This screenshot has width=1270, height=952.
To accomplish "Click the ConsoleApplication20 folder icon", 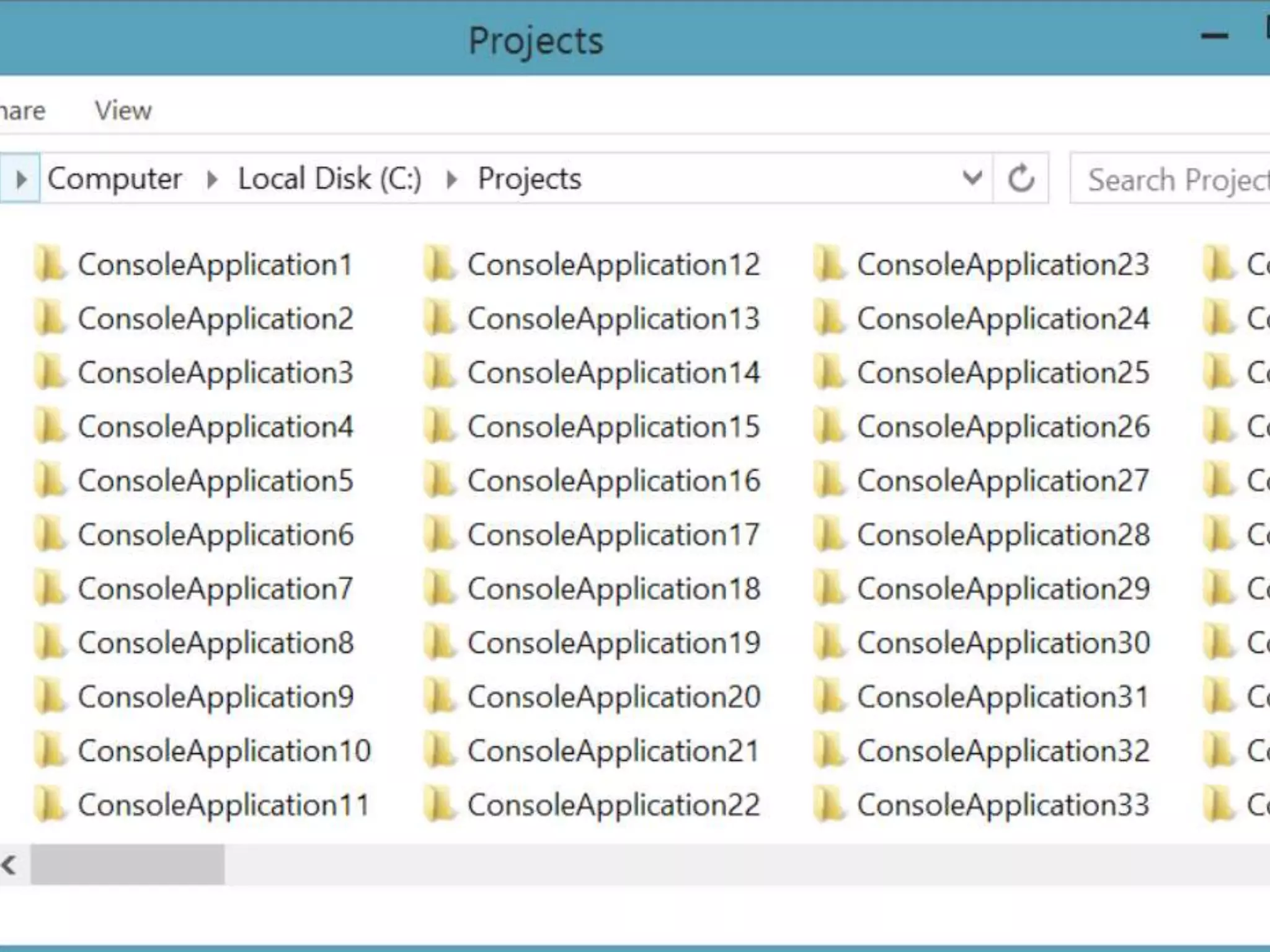I will click(x=439, y=696).
